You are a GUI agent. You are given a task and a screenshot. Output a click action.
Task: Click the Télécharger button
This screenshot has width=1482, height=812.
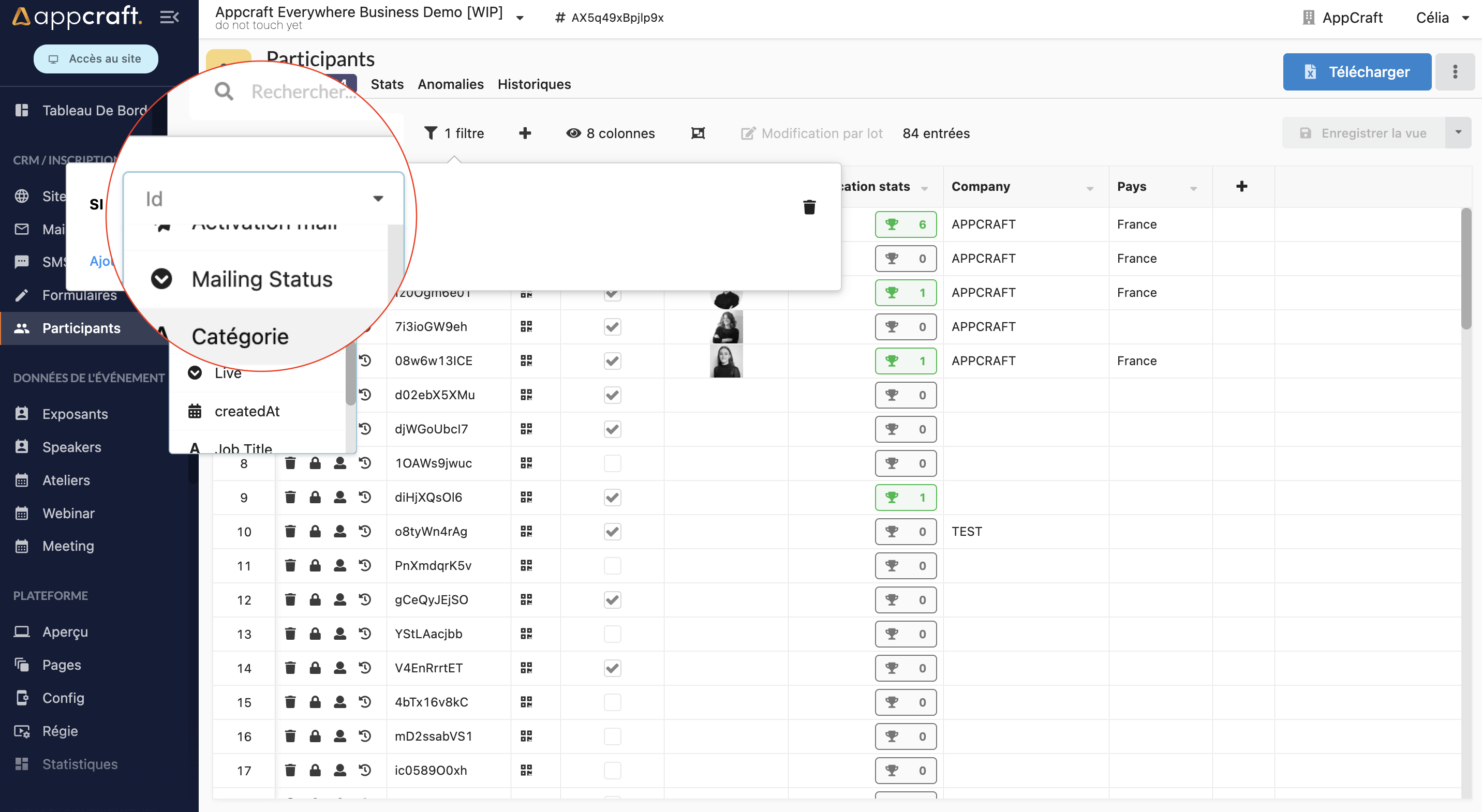click(x=1357, y=72)
